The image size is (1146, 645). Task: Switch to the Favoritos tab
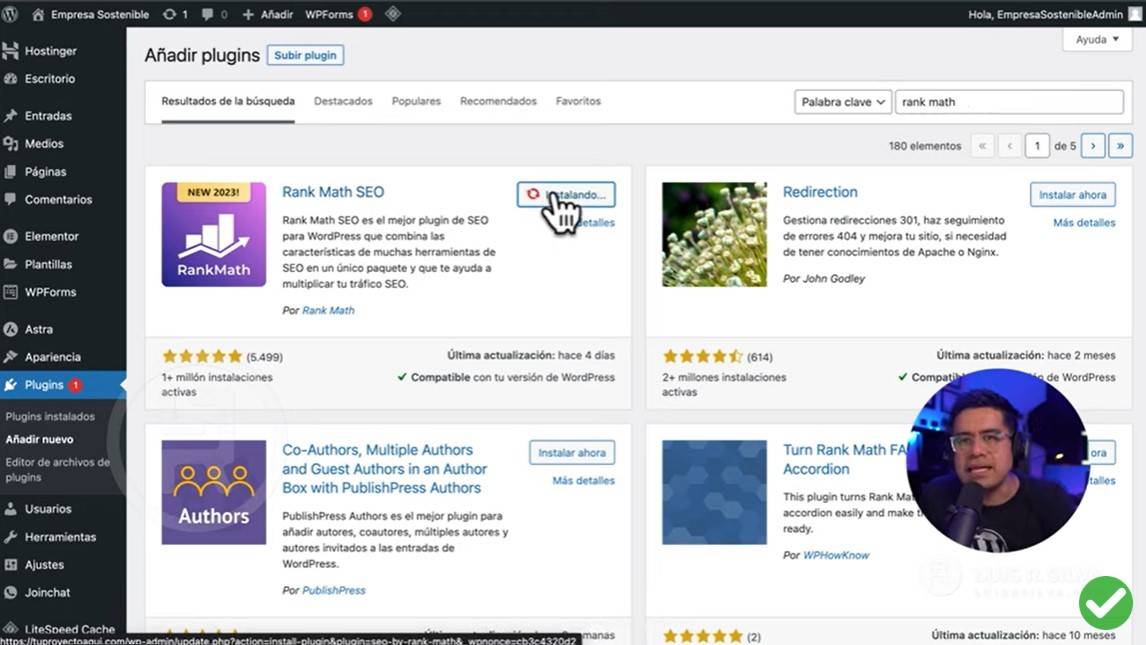pos(578,102)
